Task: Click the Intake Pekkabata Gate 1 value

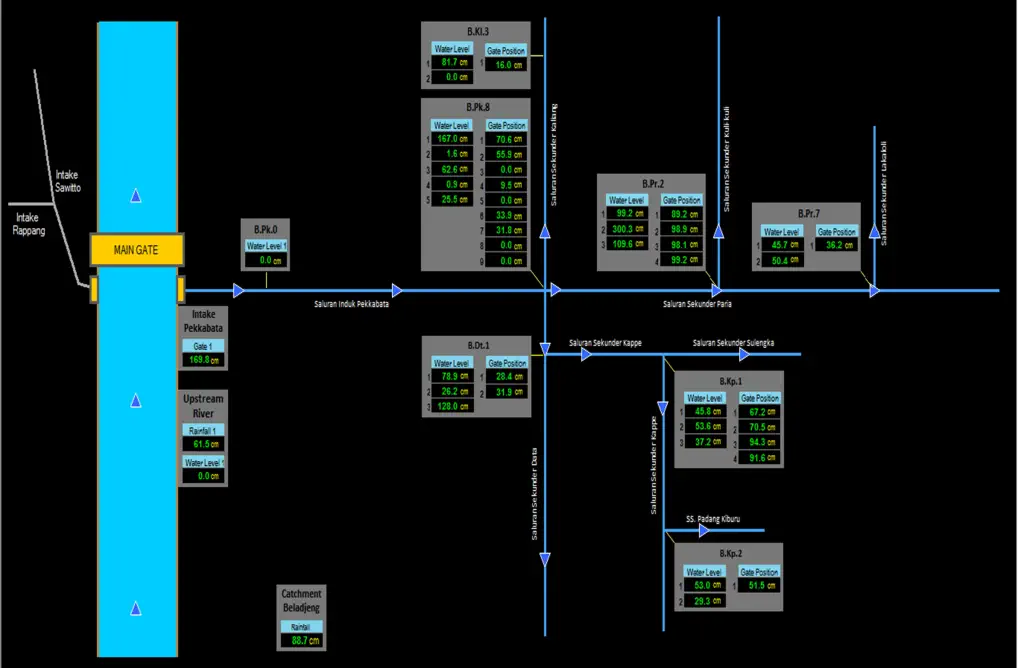Action: tap(203, 360)
